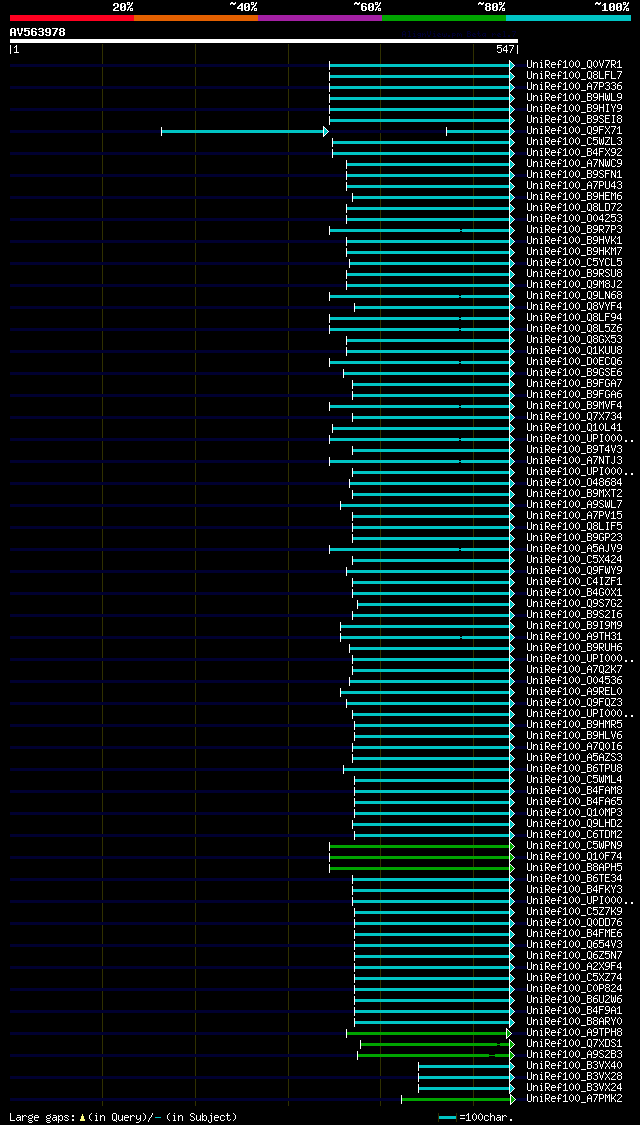
Task: Click the cyan ~100% legend segment
Action: (568, 17)
